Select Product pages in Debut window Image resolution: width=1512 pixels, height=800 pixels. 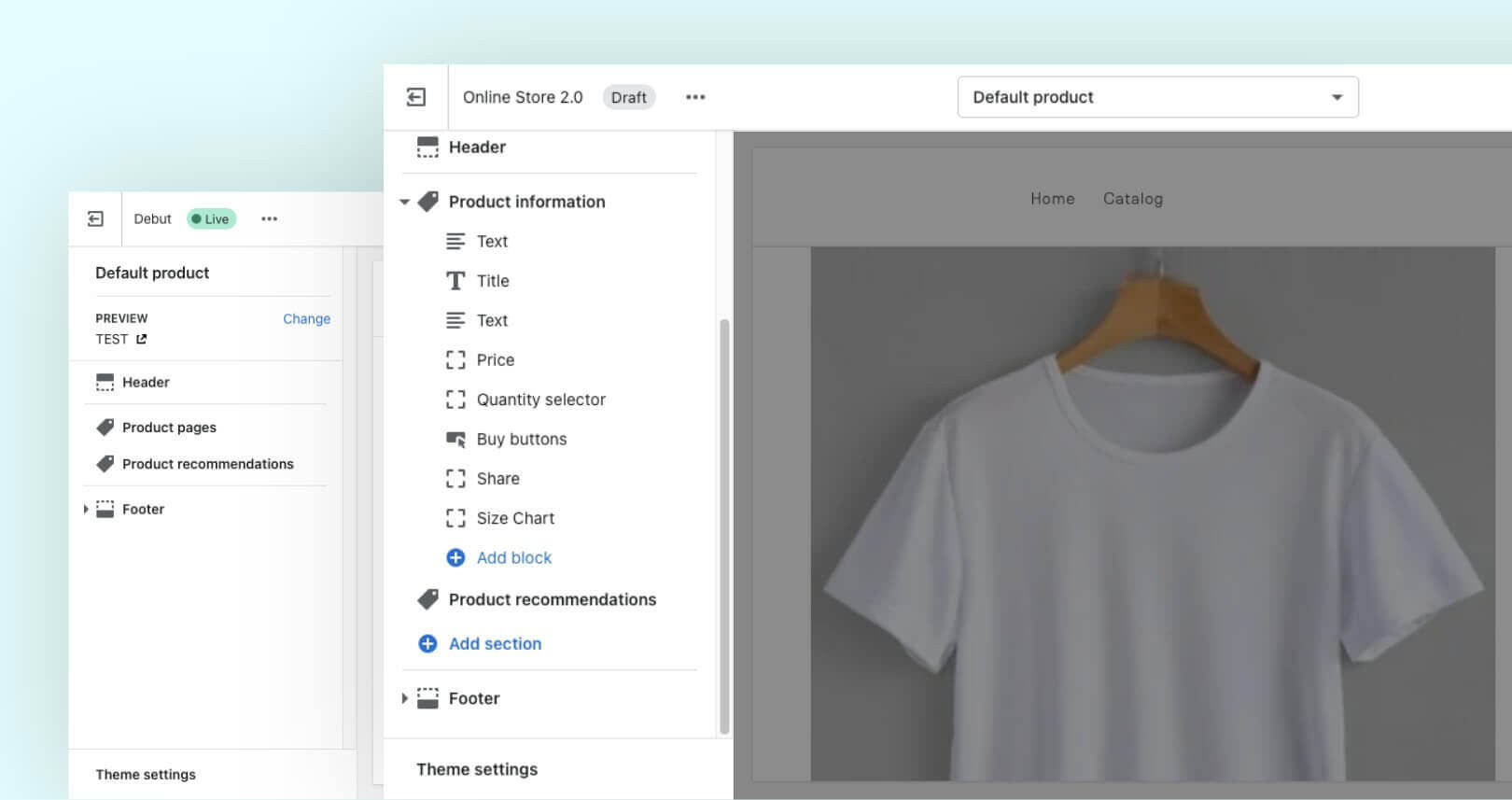tap(169, 427)
